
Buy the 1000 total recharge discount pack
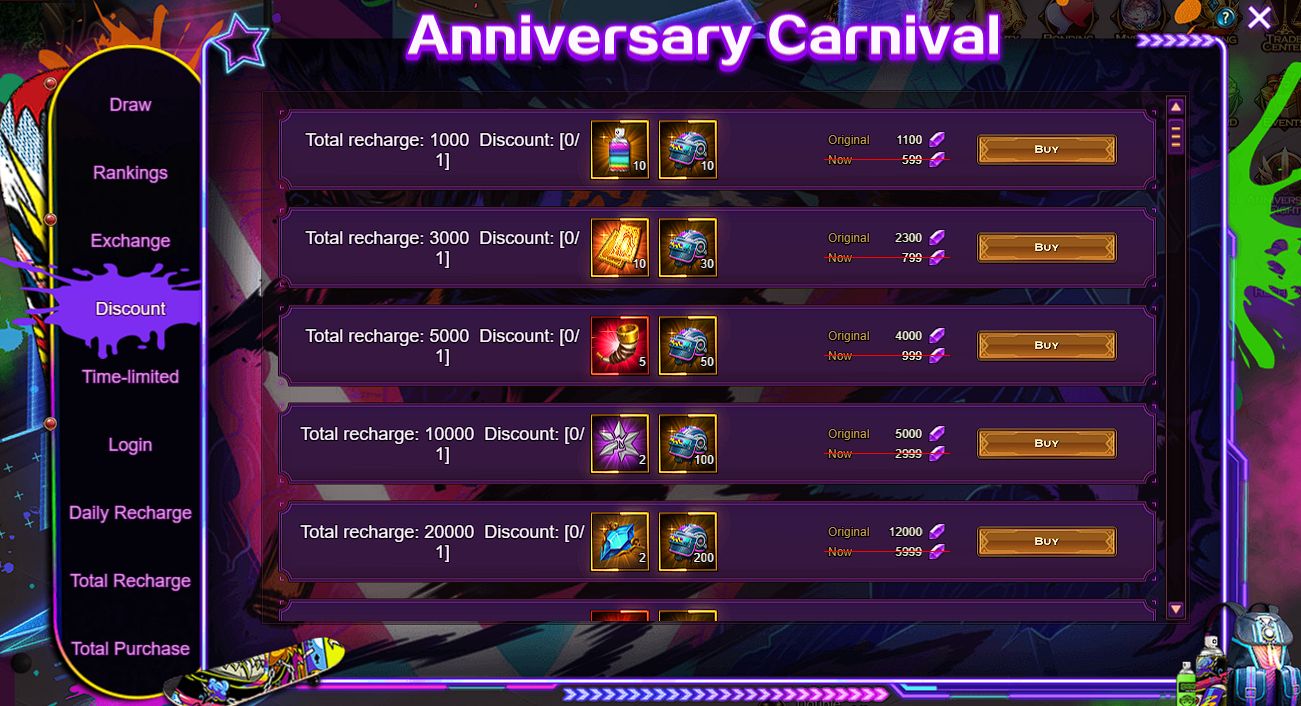(x=1046, y=150)
